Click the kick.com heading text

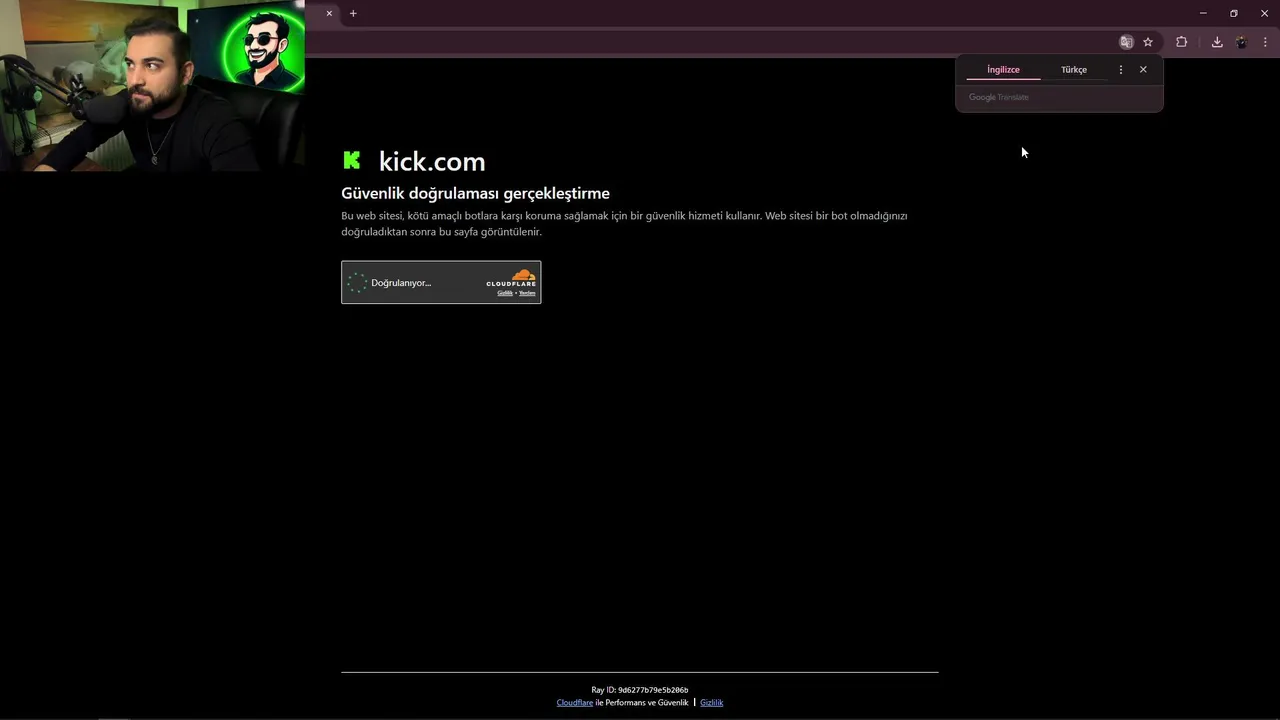coord(432,161)
